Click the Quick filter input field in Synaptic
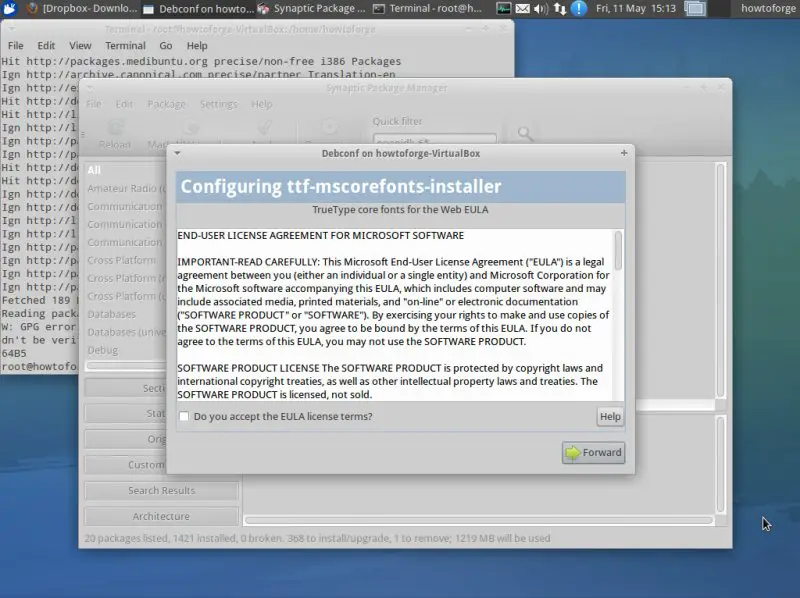Viewport: 800px width, 598px height. [x=434, y=140]
